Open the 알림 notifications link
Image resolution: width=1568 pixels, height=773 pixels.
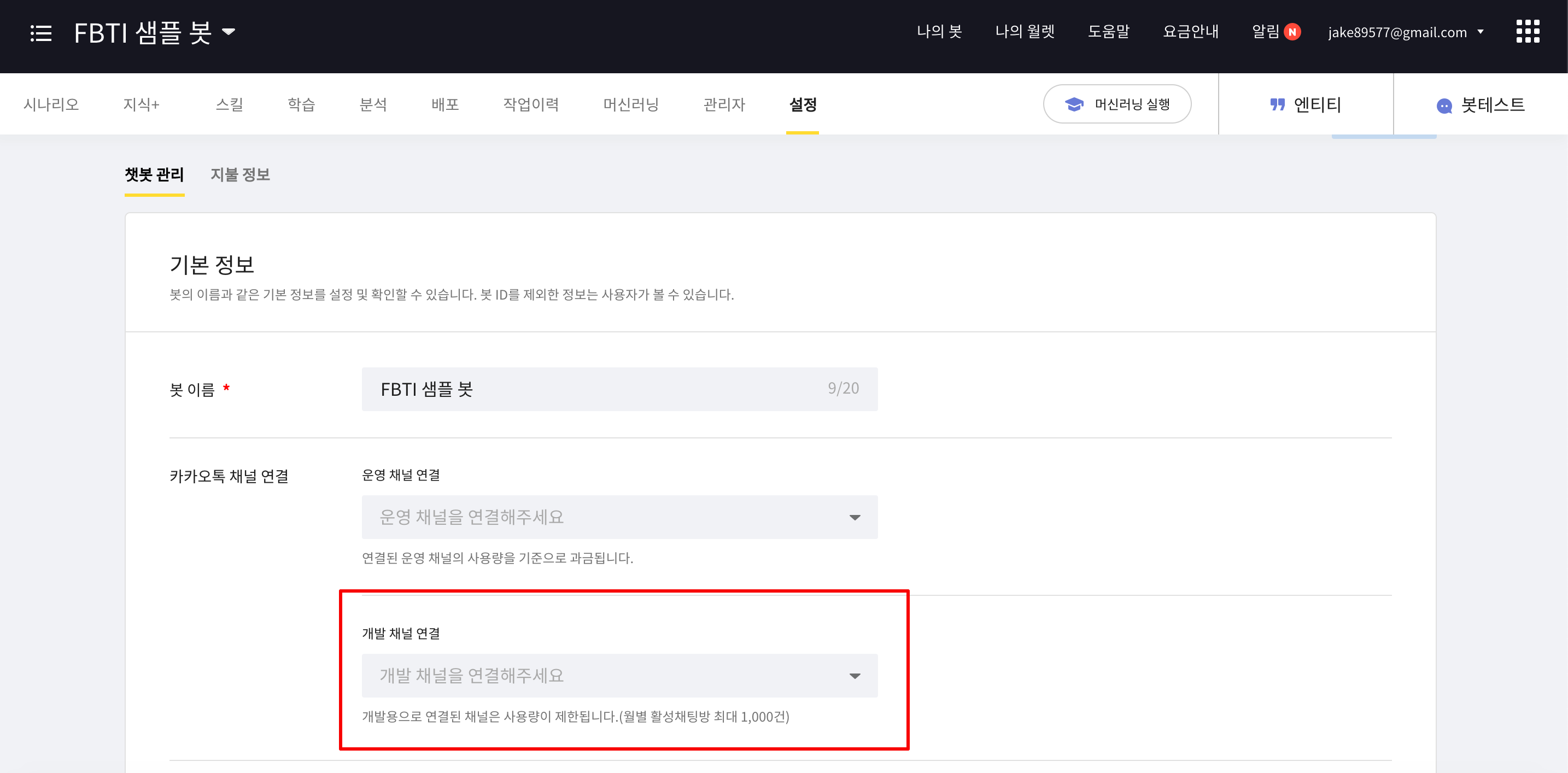click(x=1266, y=32)
